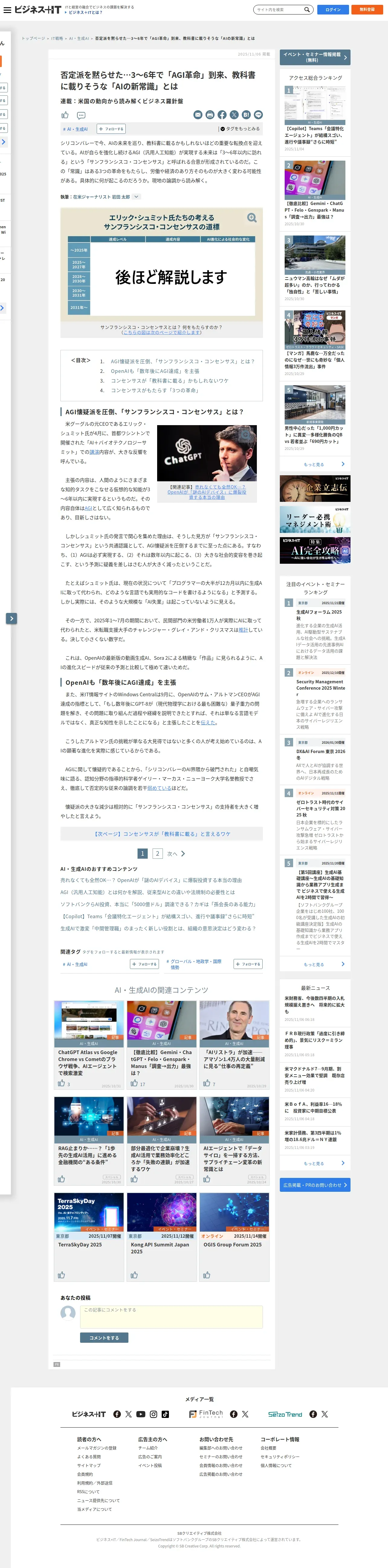
Task: Open the リーダー必携マネジメント術 banner
Action: 315,519
